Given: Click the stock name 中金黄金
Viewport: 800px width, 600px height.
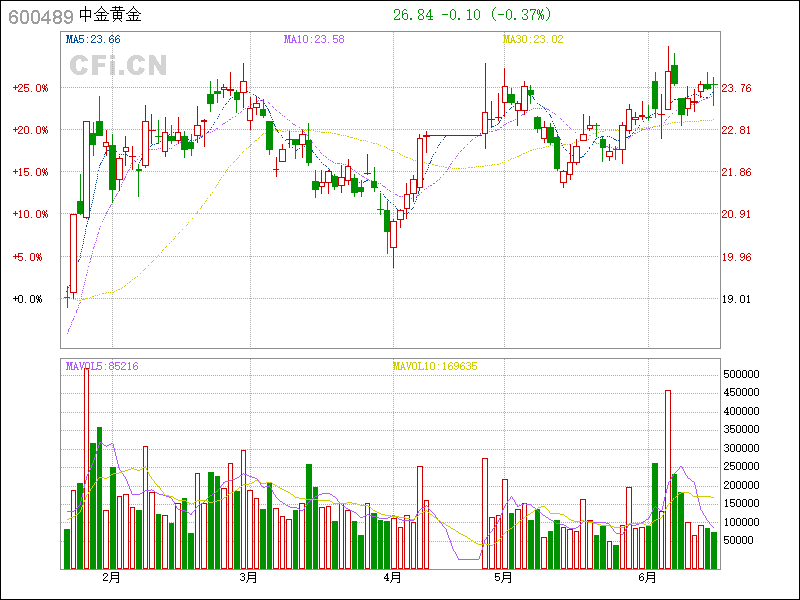Looking at the screenshot, I should pyautogui.click(x=110, y=15).
